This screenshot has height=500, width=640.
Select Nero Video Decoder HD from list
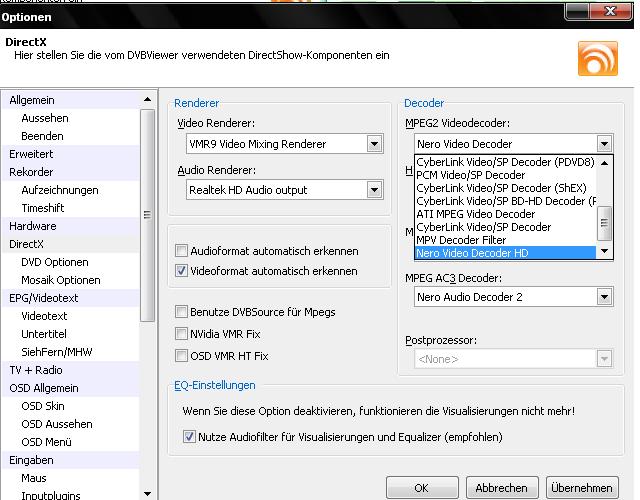pos(472,254)
